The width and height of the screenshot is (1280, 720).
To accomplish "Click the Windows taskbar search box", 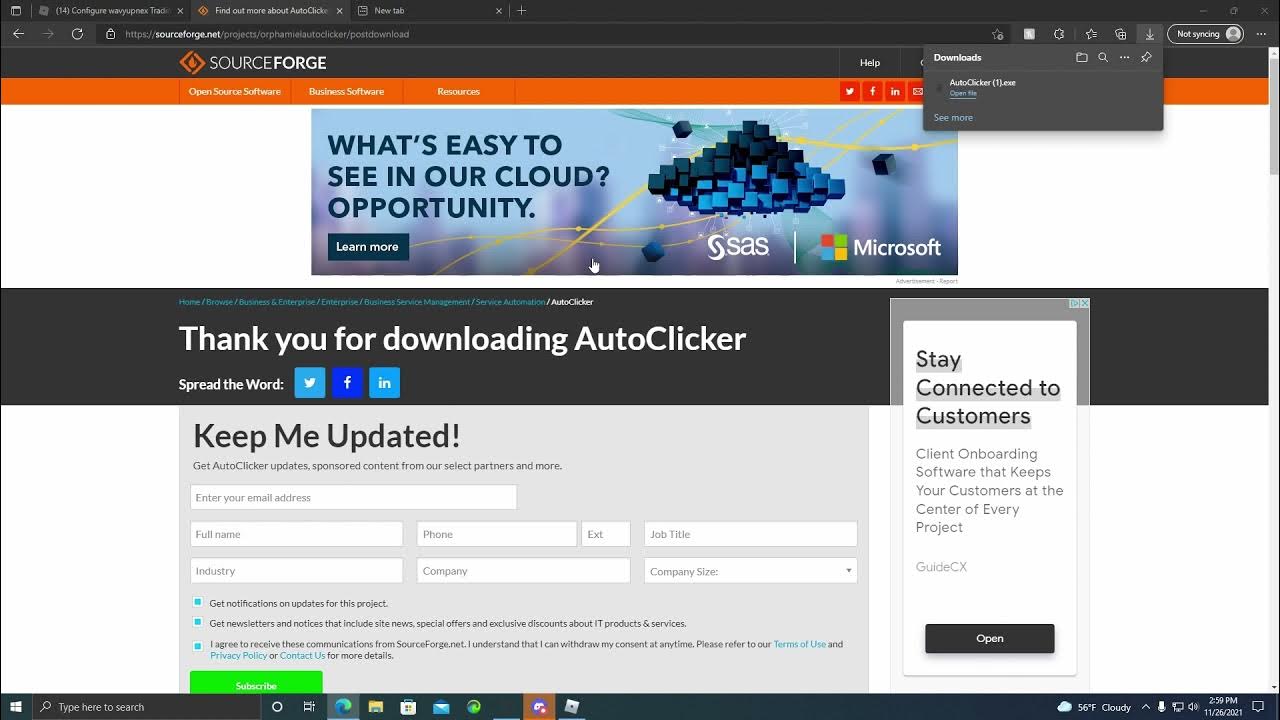I will tap(145, 707).
